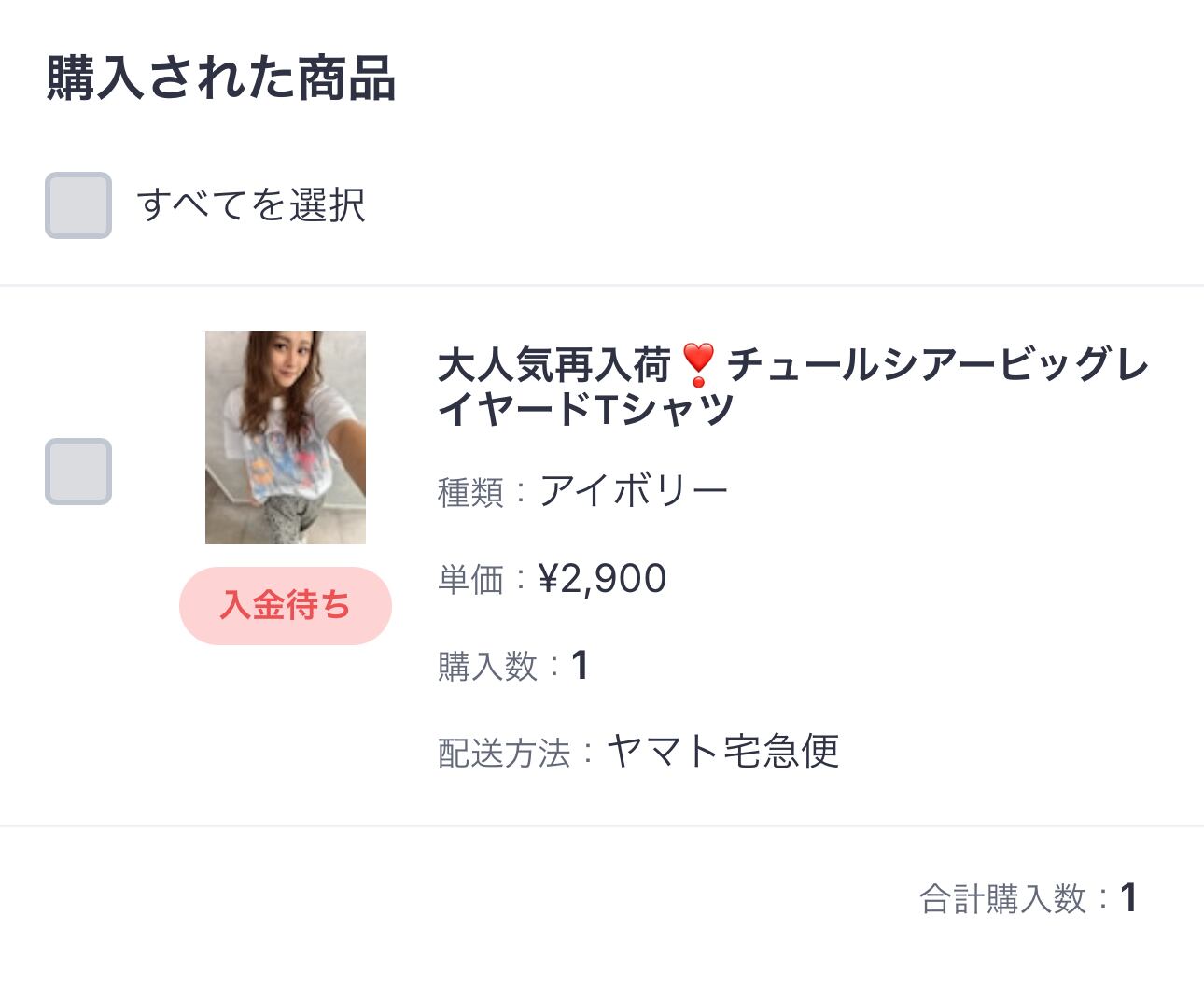Click the 種類 field label
This screenshot has width=1204, height=1001.
click(x=470, y=492)
